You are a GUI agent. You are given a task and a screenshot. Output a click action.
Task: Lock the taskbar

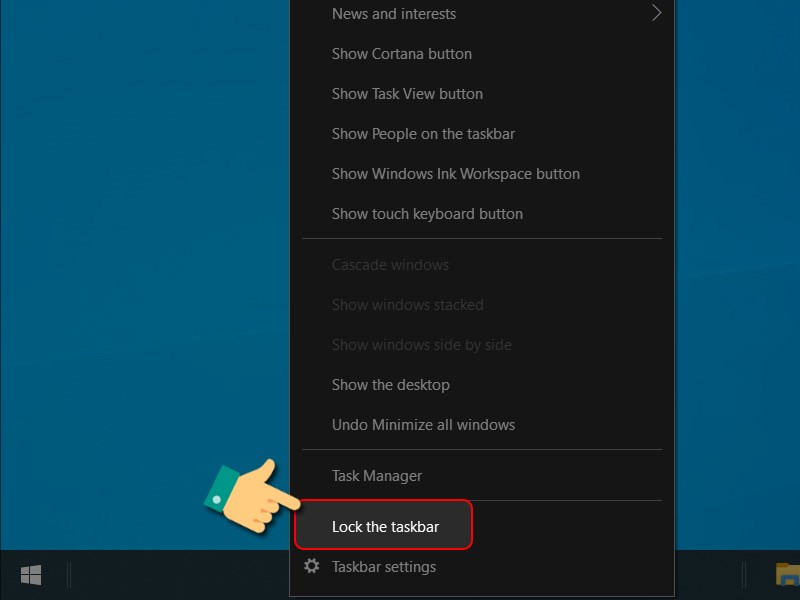point(383,524)
